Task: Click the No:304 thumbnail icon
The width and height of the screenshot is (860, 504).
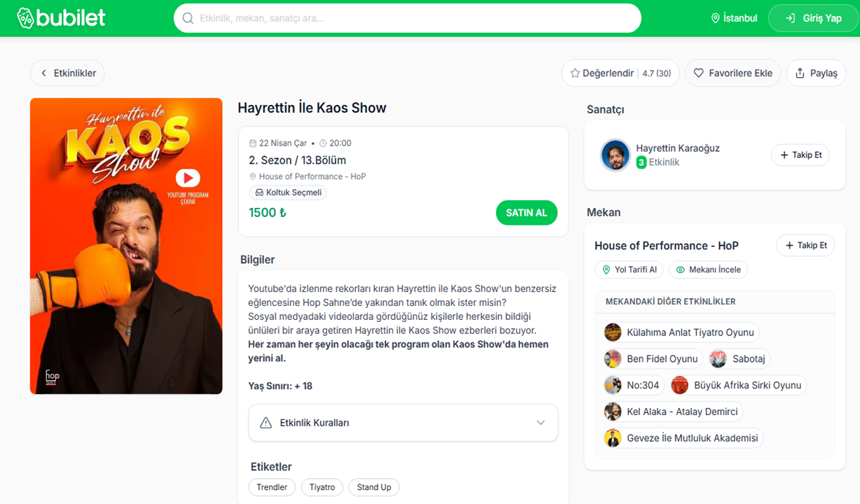Action: pyautogui.click(x=613, y=385)
